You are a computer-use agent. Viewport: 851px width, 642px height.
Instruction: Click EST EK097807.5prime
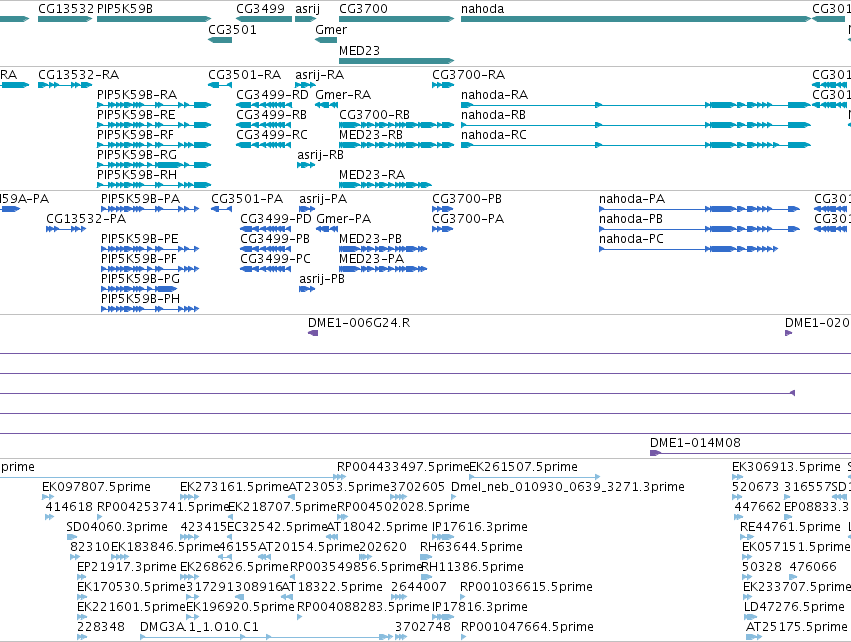pos(96,487)
